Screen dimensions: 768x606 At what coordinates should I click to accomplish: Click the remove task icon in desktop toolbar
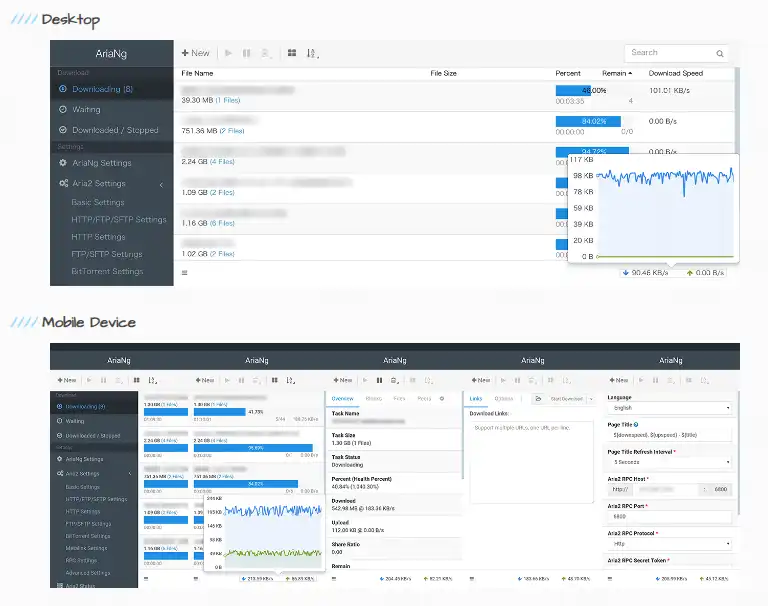coord(266,53)
